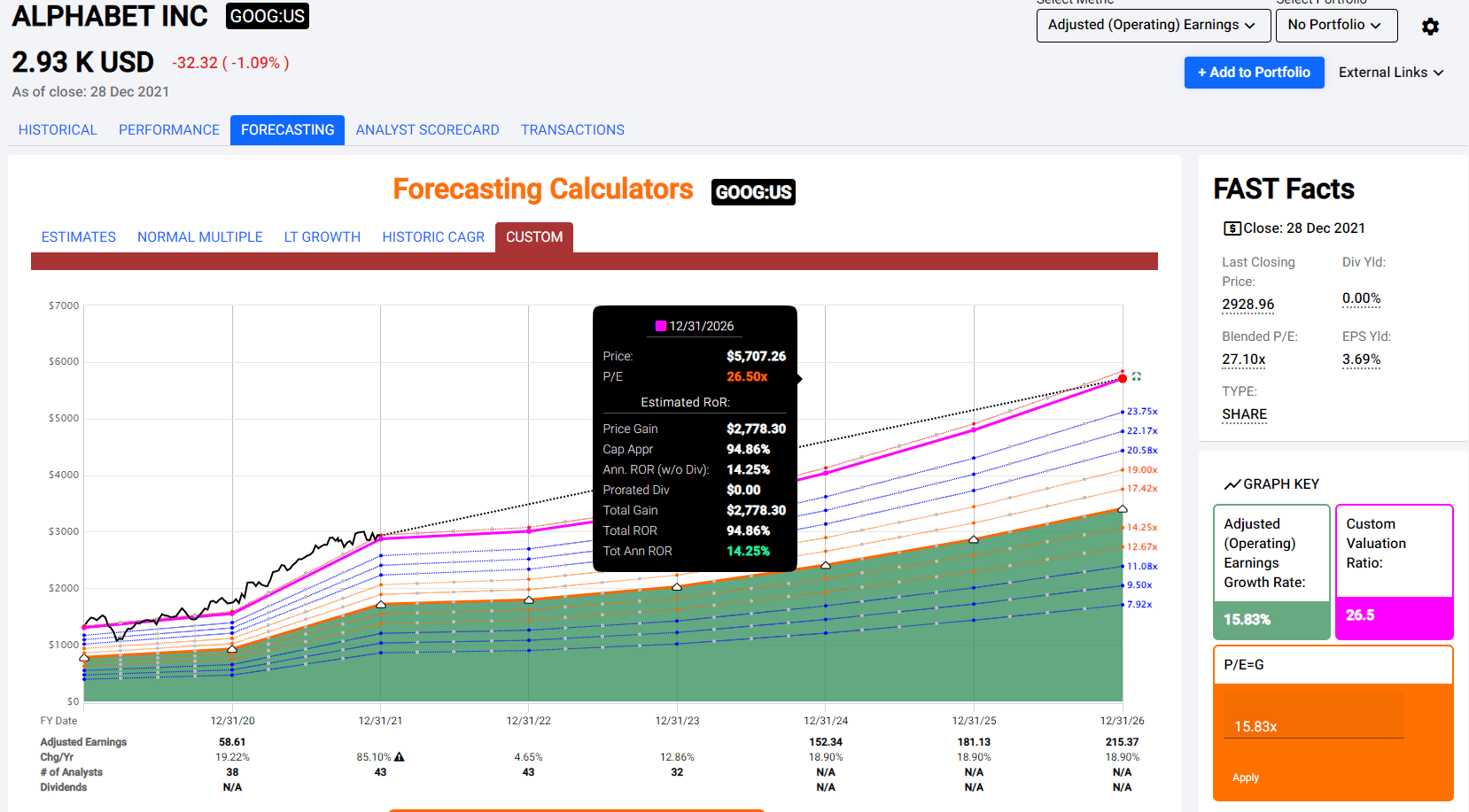1469x812 pixels.
Task: Expand the External Links menu
Action: (x=1391, y=73)
